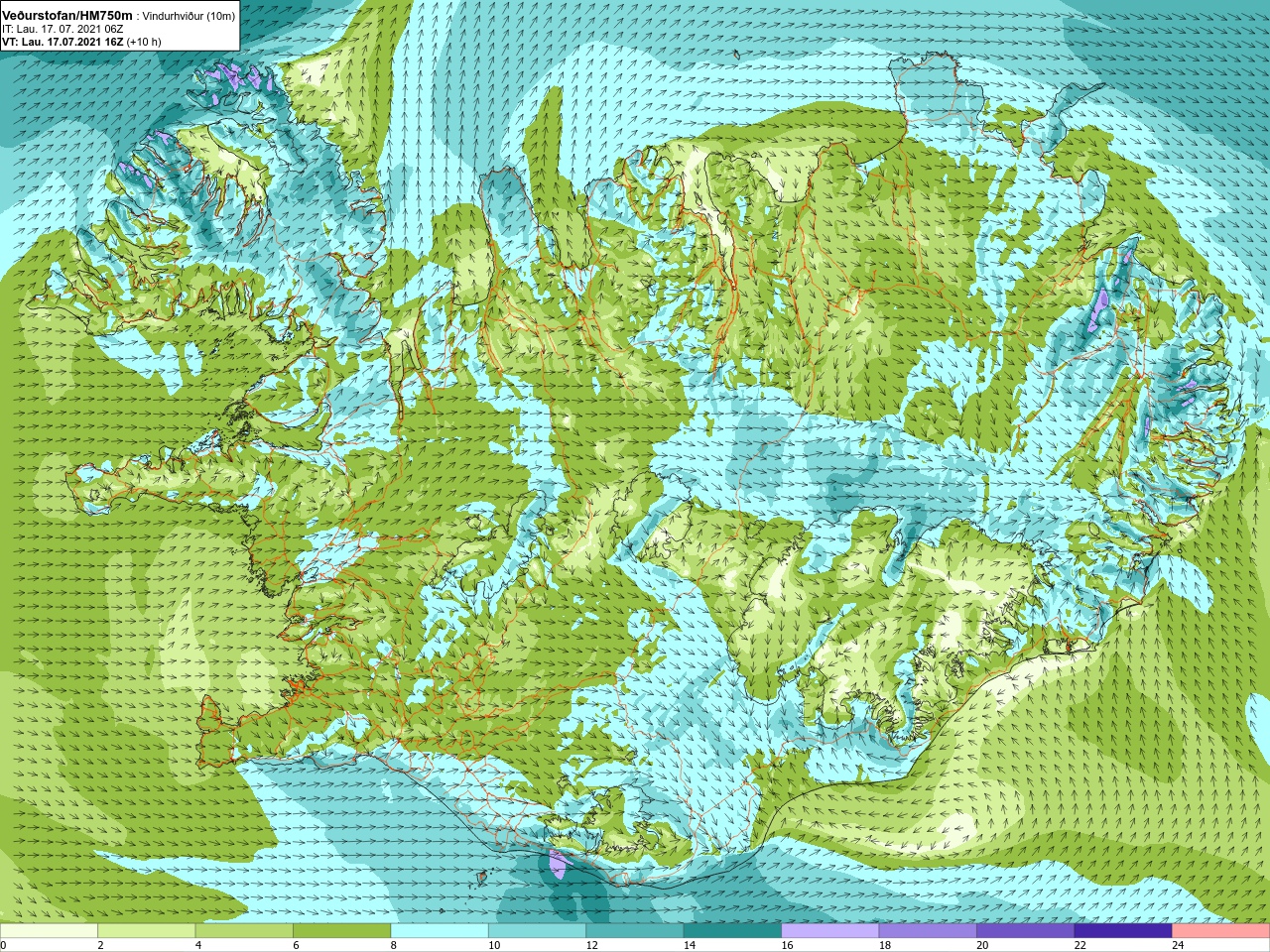Click the 22–24 m/s legend color swatch

pyautogui.click(x=1123, y=931)
